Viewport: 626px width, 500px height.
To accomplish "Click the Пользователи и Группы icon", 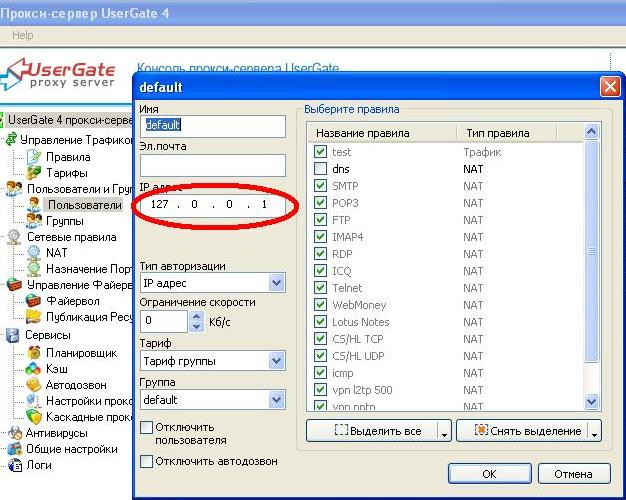I will tap(14, 188).
